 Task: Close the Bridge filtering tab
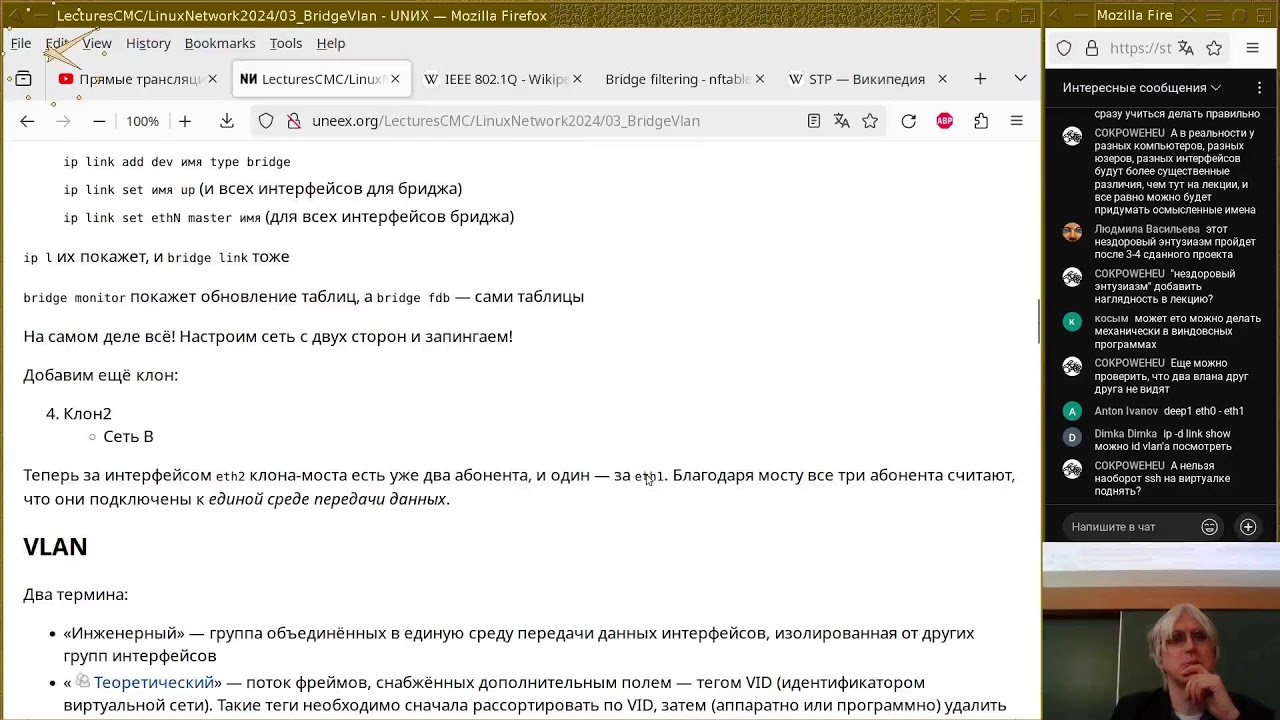coord(760,79)
